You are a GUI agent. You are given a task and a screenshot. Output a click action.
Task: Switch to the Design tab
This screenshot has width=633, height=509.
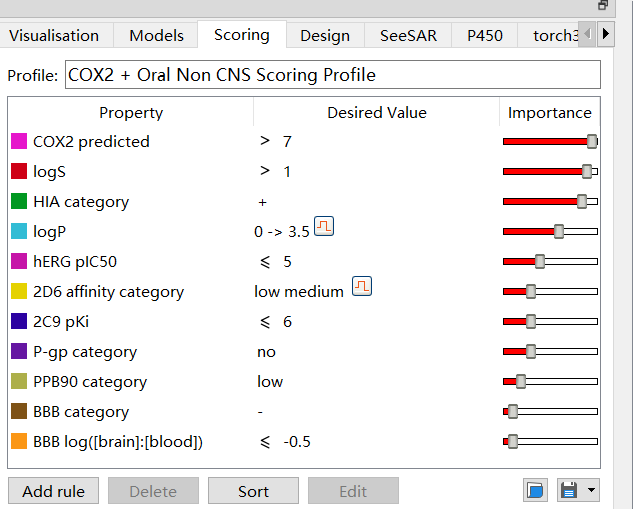click(325, 35)
